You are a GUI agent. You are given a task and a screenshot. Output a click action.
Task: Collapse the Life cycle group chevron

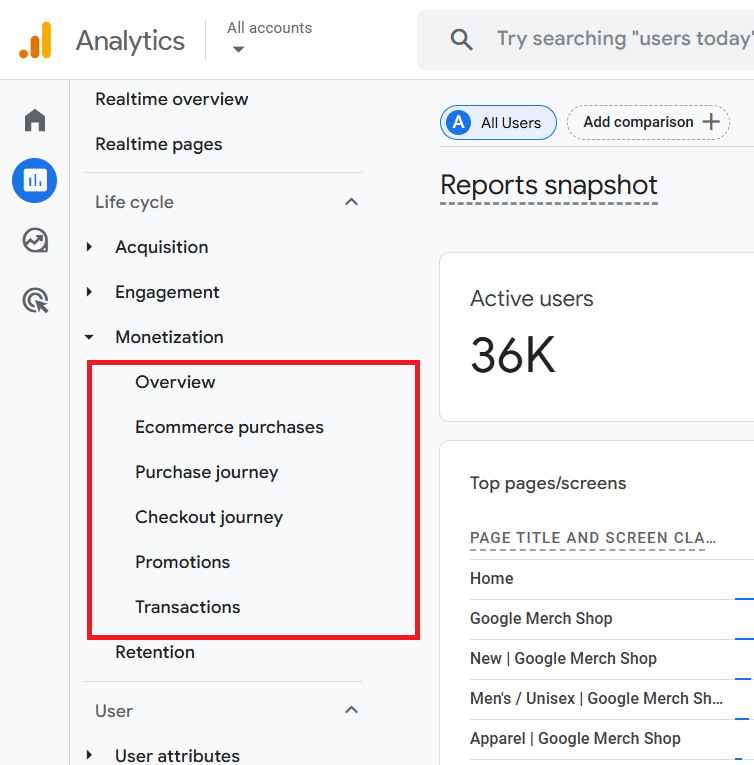tap(351, 202)
